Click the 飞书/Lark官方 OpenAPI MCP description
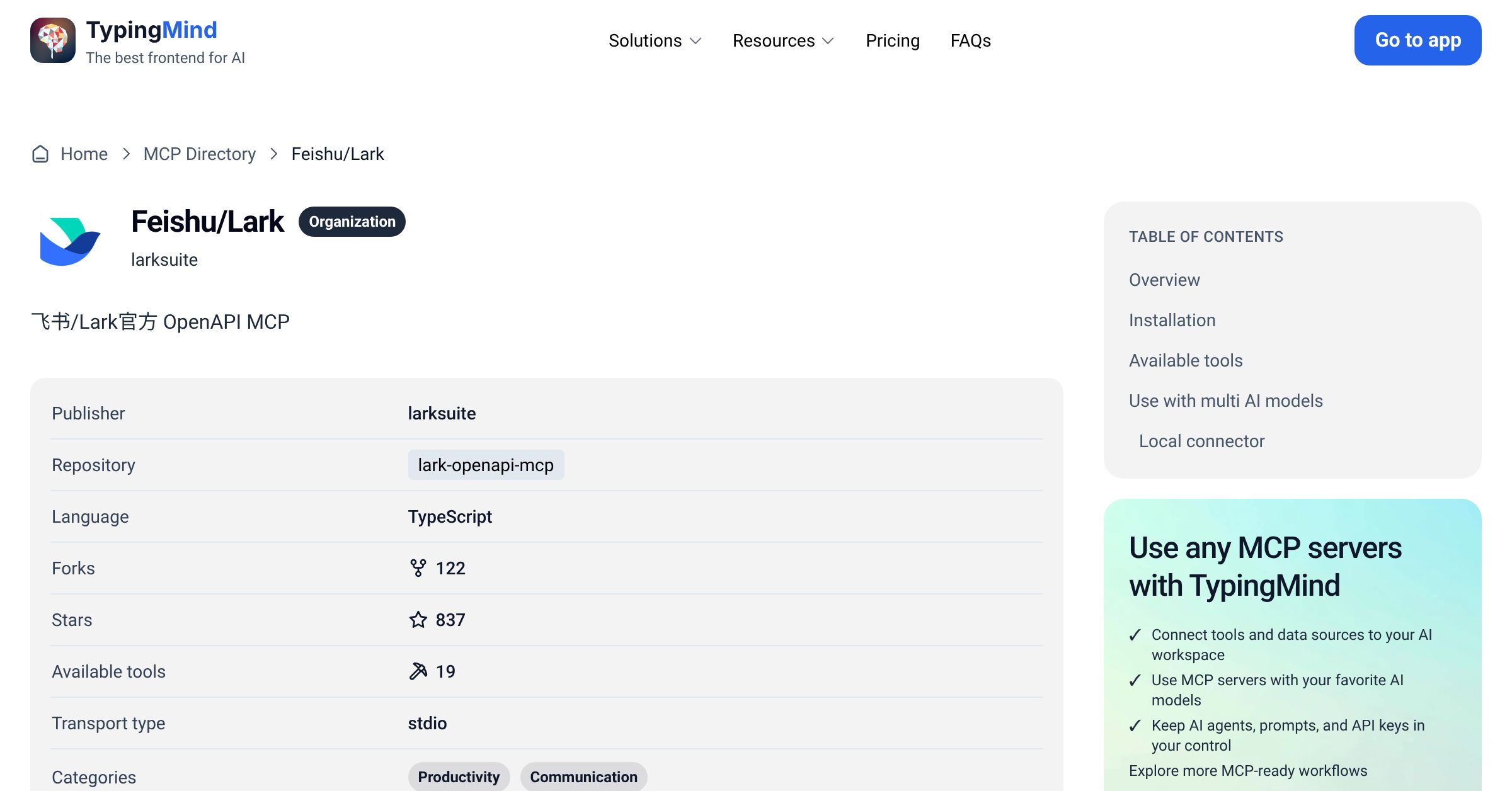The image size is (1512, 791). [x=160, y=322]
